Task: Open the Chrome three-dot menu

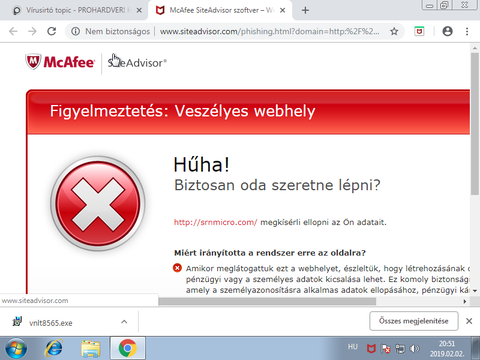Action: 467,31
